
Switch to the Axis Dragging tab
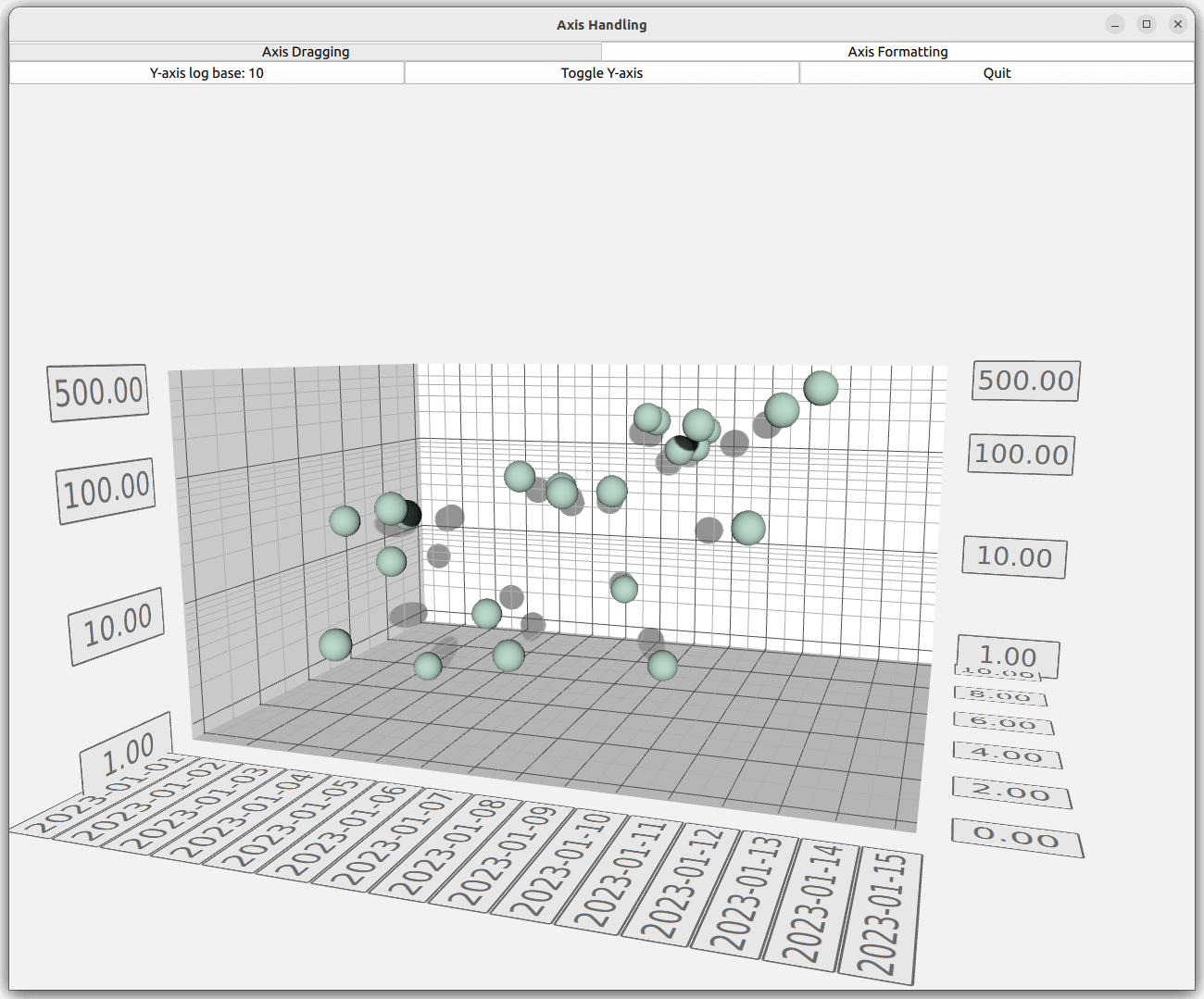[305, 52]
